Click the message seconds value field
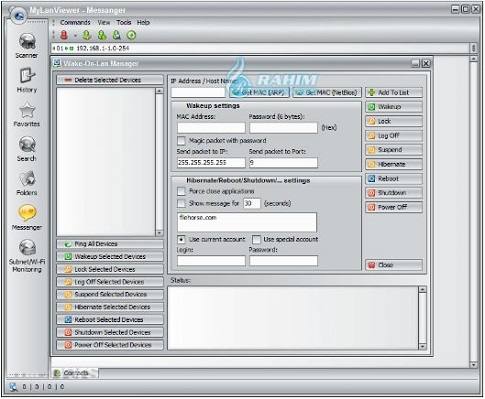Screen dimensions: 485x399 pos(252,203)
